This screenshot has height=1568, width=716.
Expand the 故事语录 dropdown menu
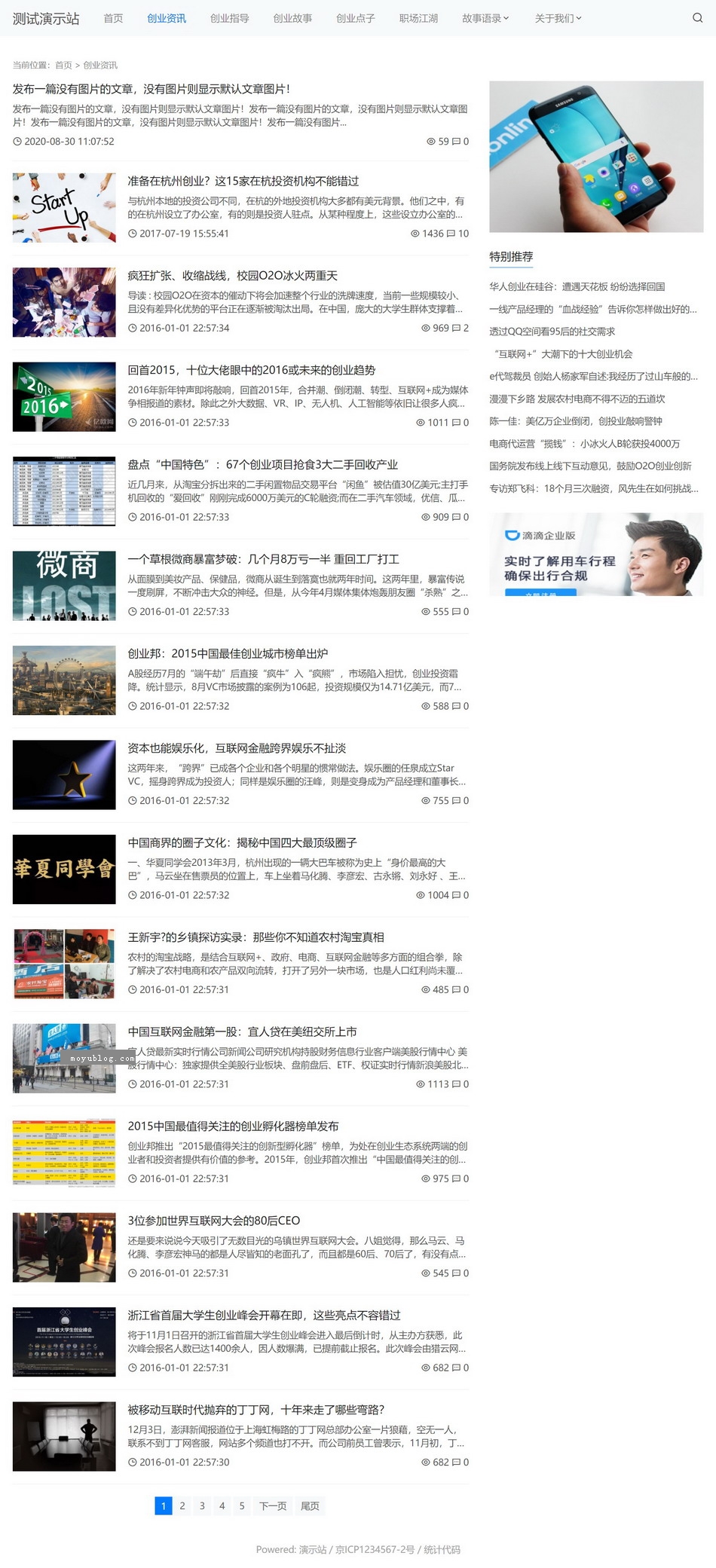click(x=485, y=18)
